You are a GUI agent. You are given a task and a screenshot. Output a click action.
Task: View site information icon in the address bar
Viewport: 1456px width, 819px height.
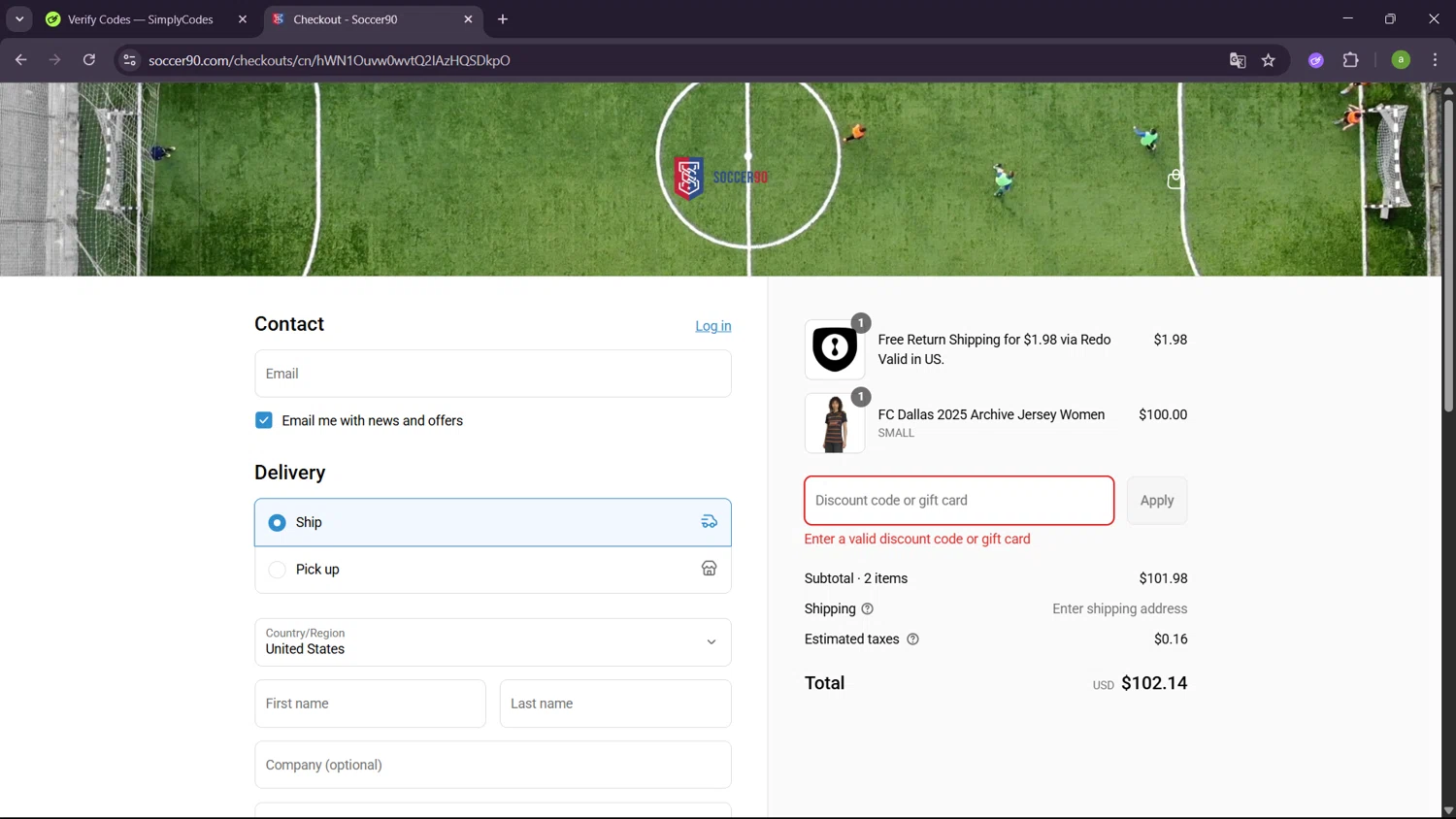tap(129, 60)
